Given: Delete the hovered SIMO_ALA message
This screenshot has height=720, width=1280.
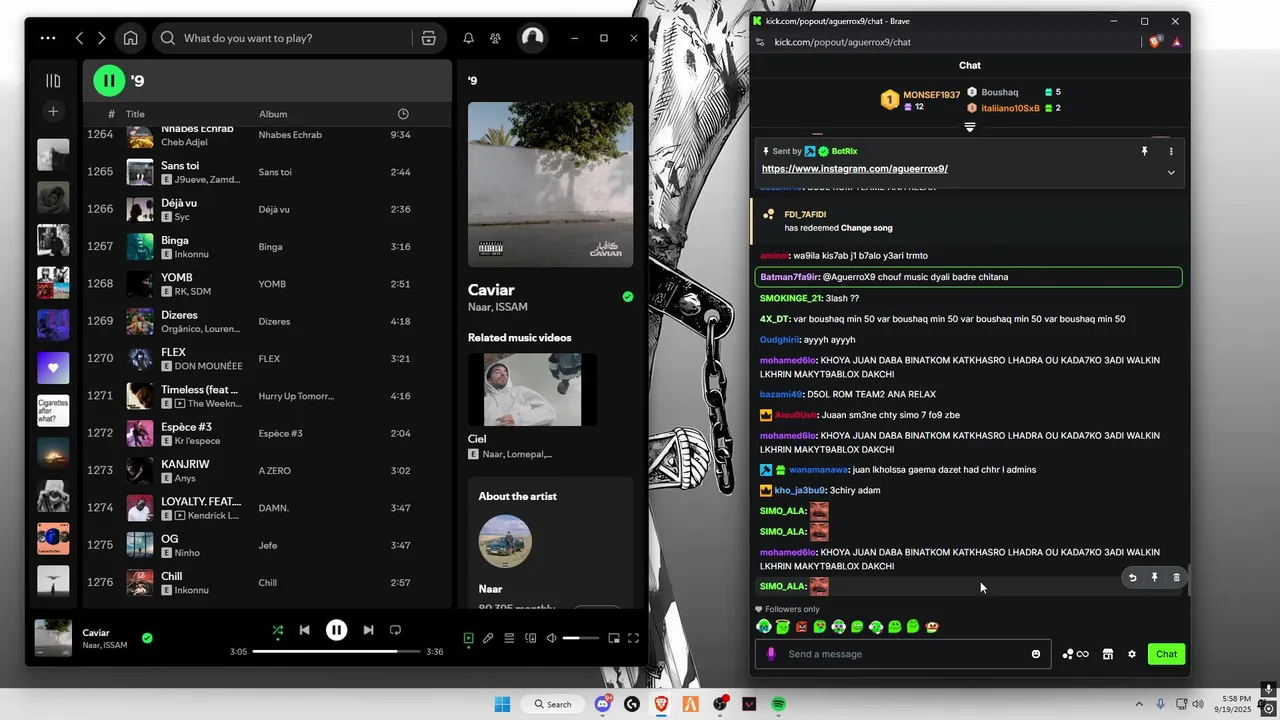Looking at the screenshot, I should click(x=1176, y=577).
